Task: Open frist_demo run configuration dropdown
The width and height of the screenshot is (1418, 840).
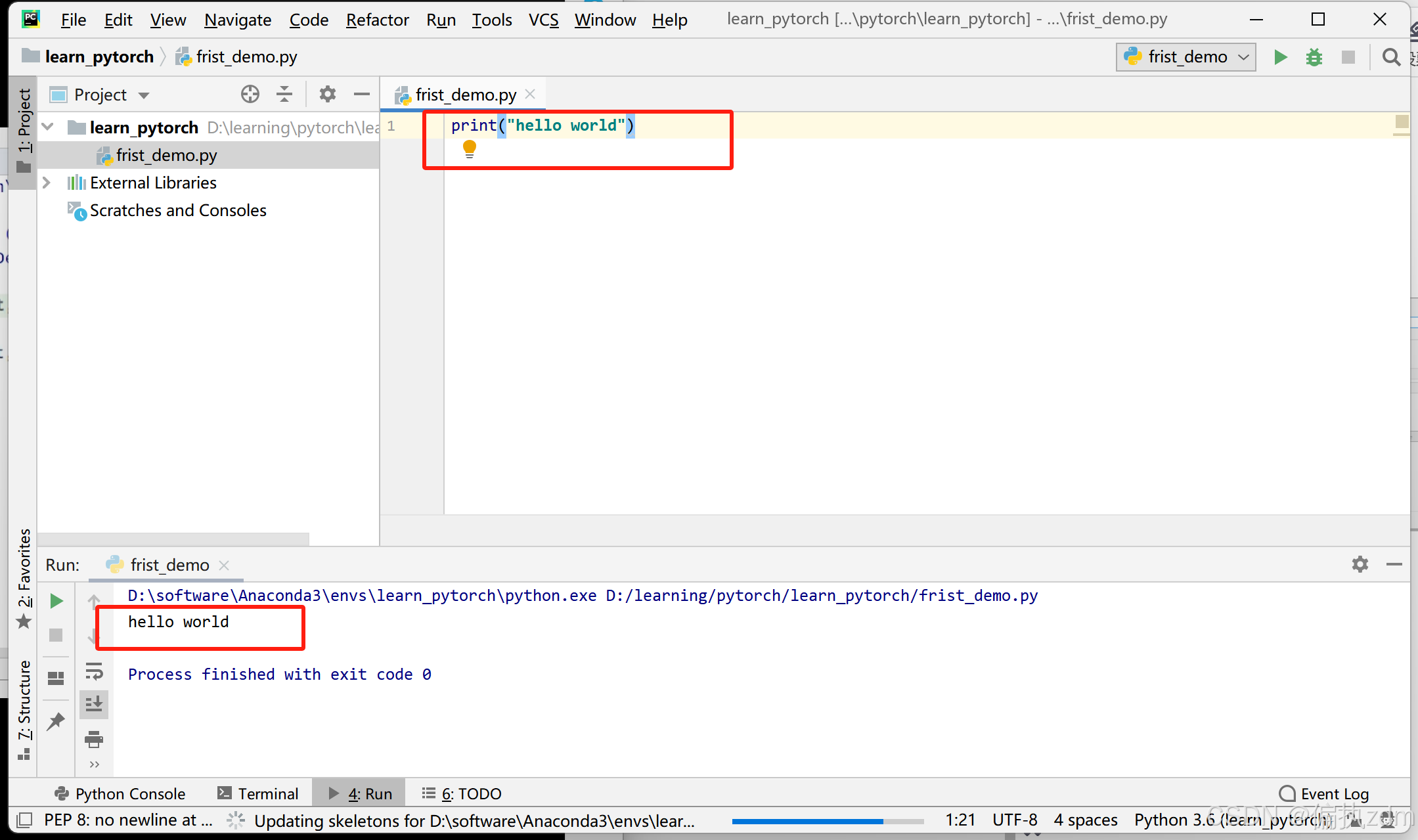Action: [x=1185, y=57]
